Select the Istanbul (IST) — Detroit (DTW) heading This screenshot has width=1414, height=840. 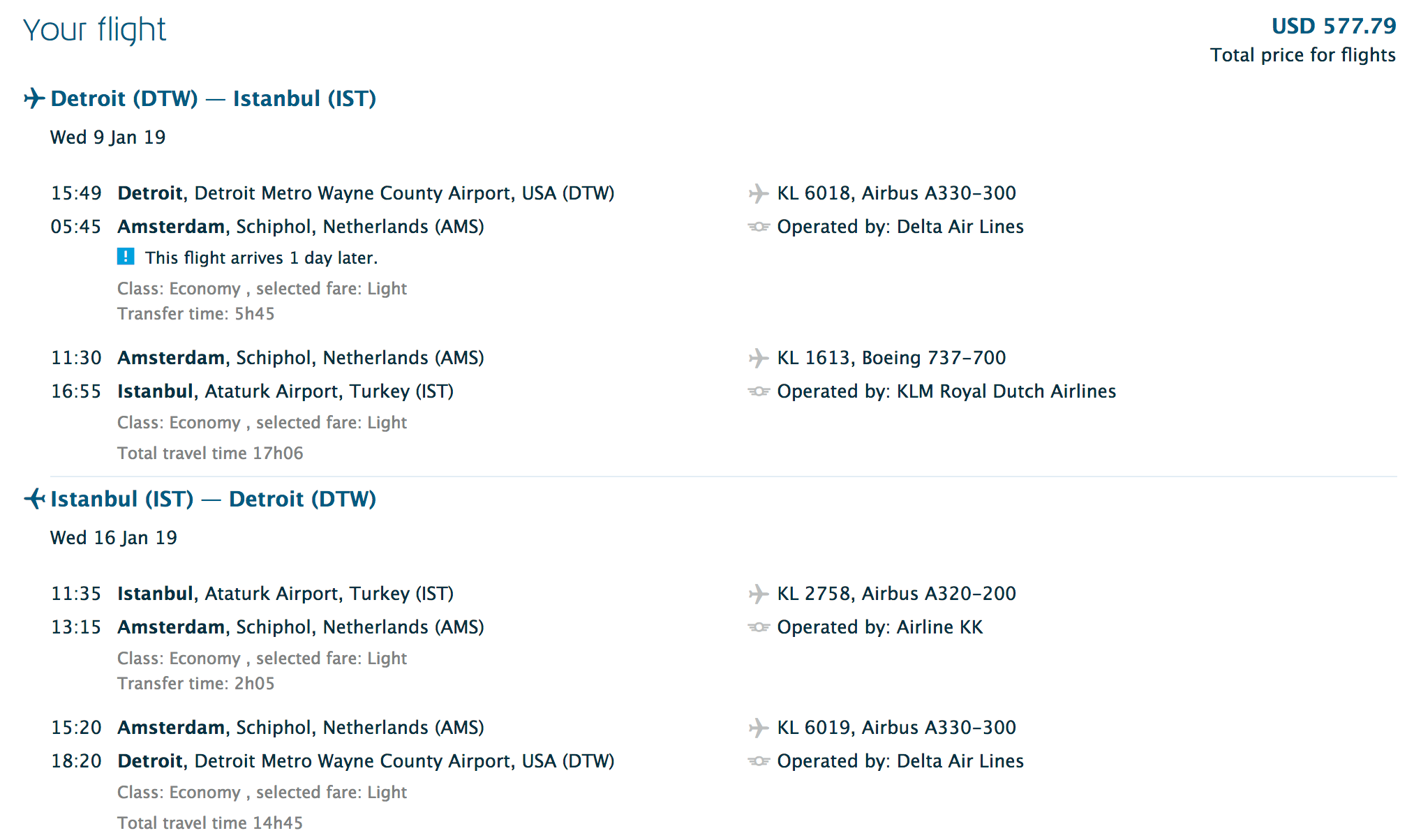pos(214,499)
